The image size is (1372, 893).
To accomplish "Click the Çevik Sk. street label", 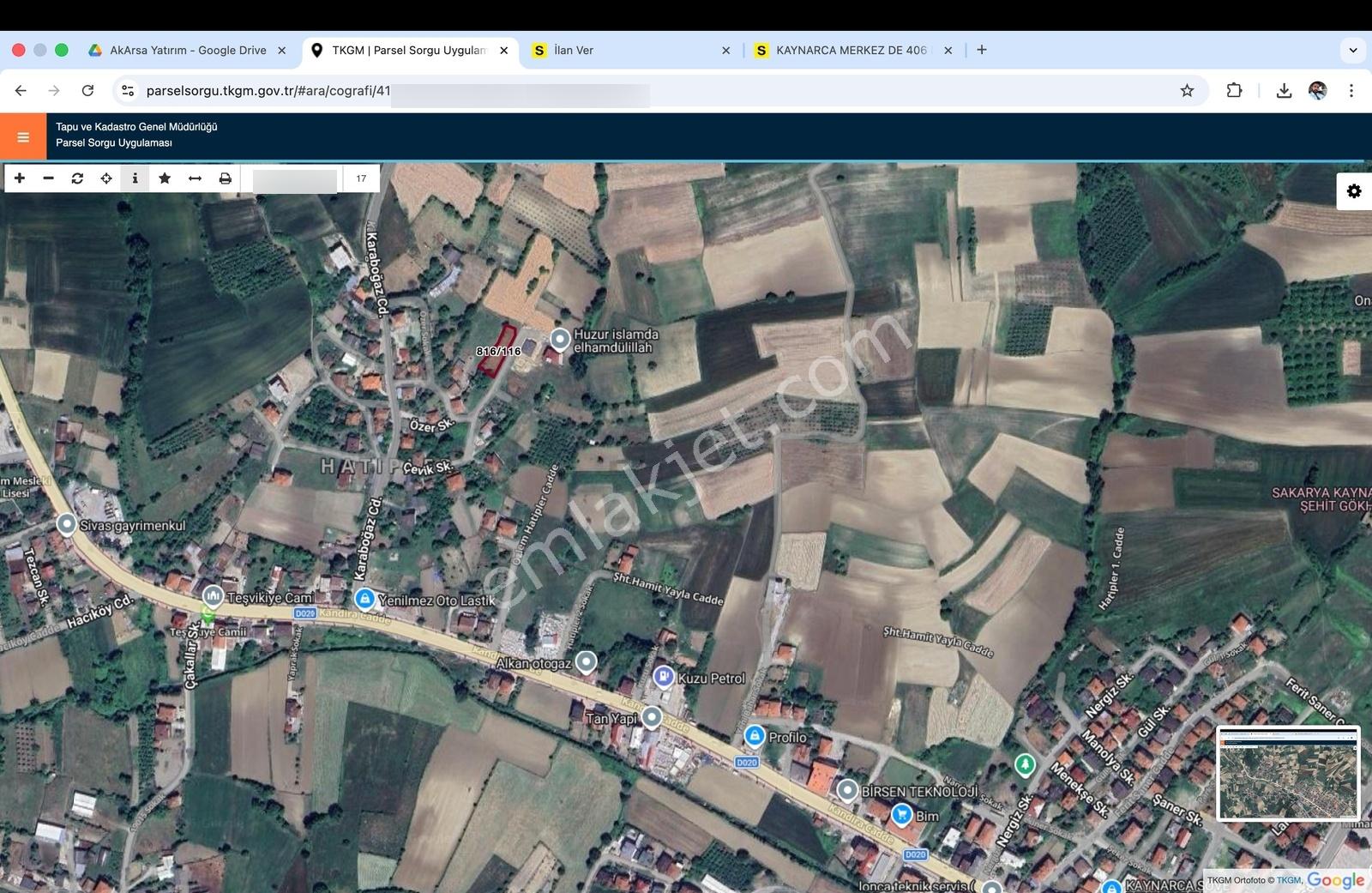I will pyautogui.click(x=427, y=468).
